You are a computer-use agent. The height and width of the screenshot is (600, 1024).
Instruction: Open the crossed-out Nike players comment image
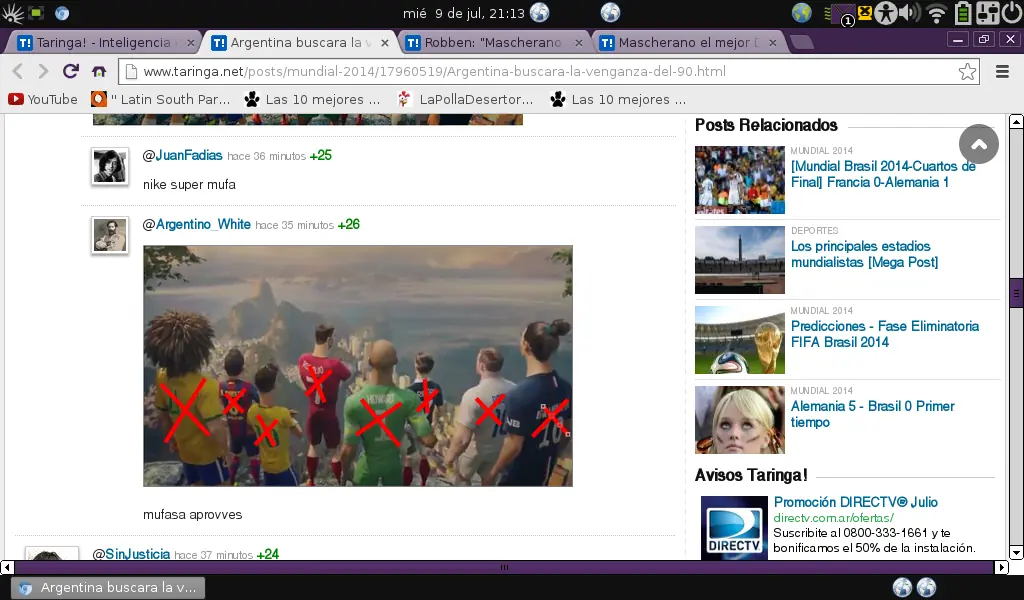358,366
